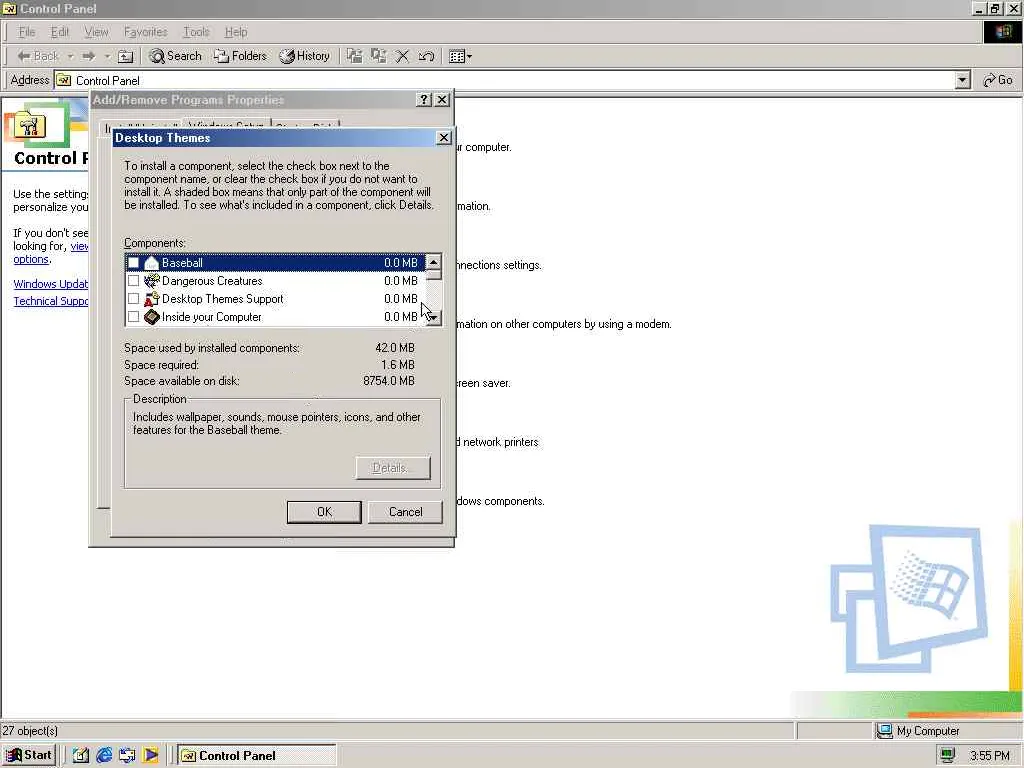Open the View menu
The height and width of the screenshot is (768, 1024).
pyautogui.click(x=96, y=32)
